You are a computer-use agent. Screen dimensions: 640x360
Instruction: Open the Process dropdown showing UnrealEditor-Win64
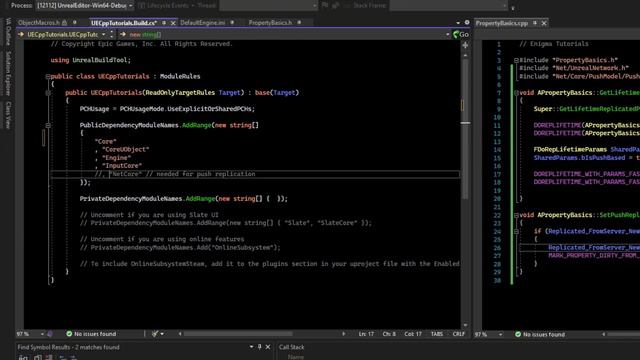tap(84, 6)
